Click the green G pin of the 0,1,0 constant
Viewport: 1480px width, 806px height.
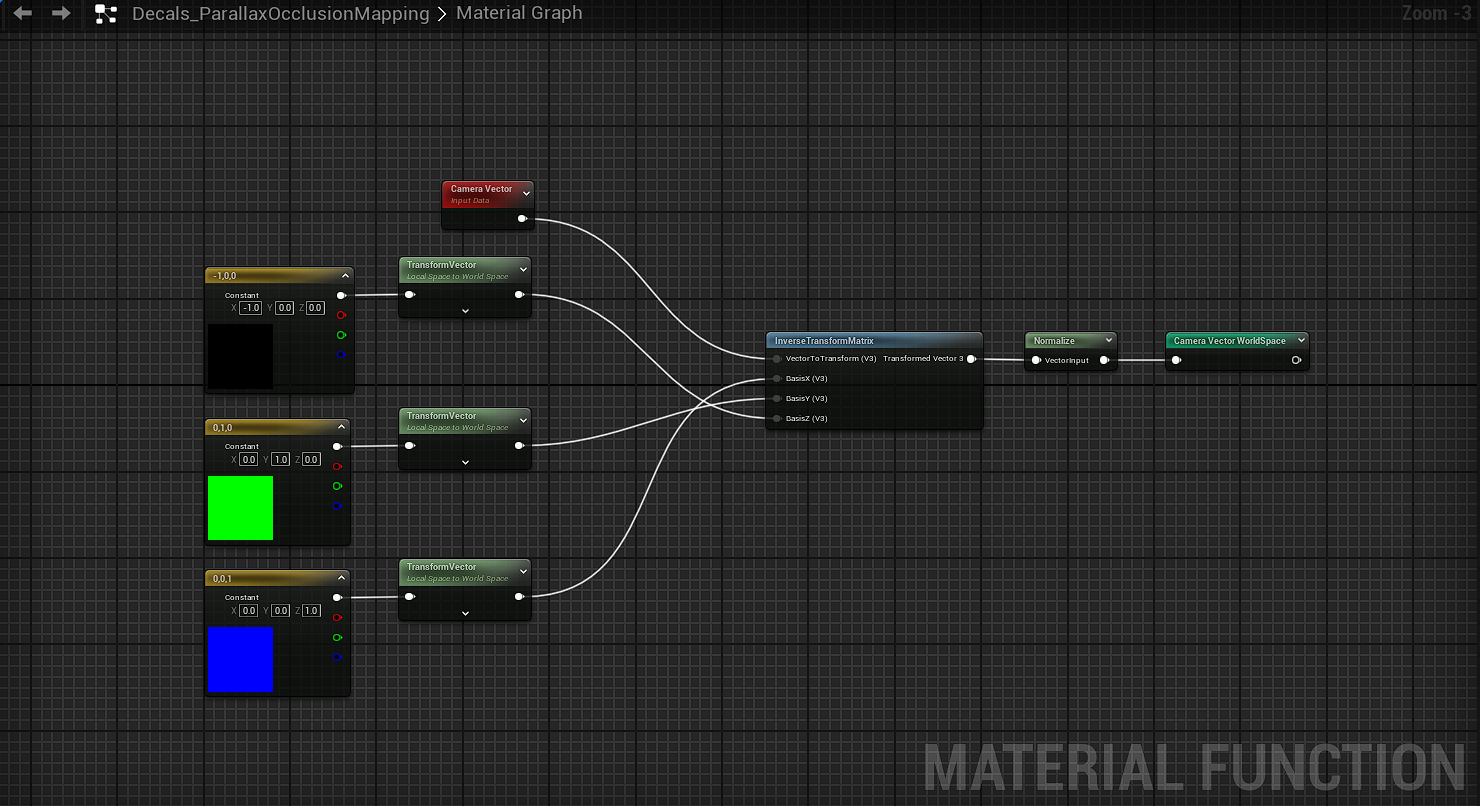tap(337, 486)
